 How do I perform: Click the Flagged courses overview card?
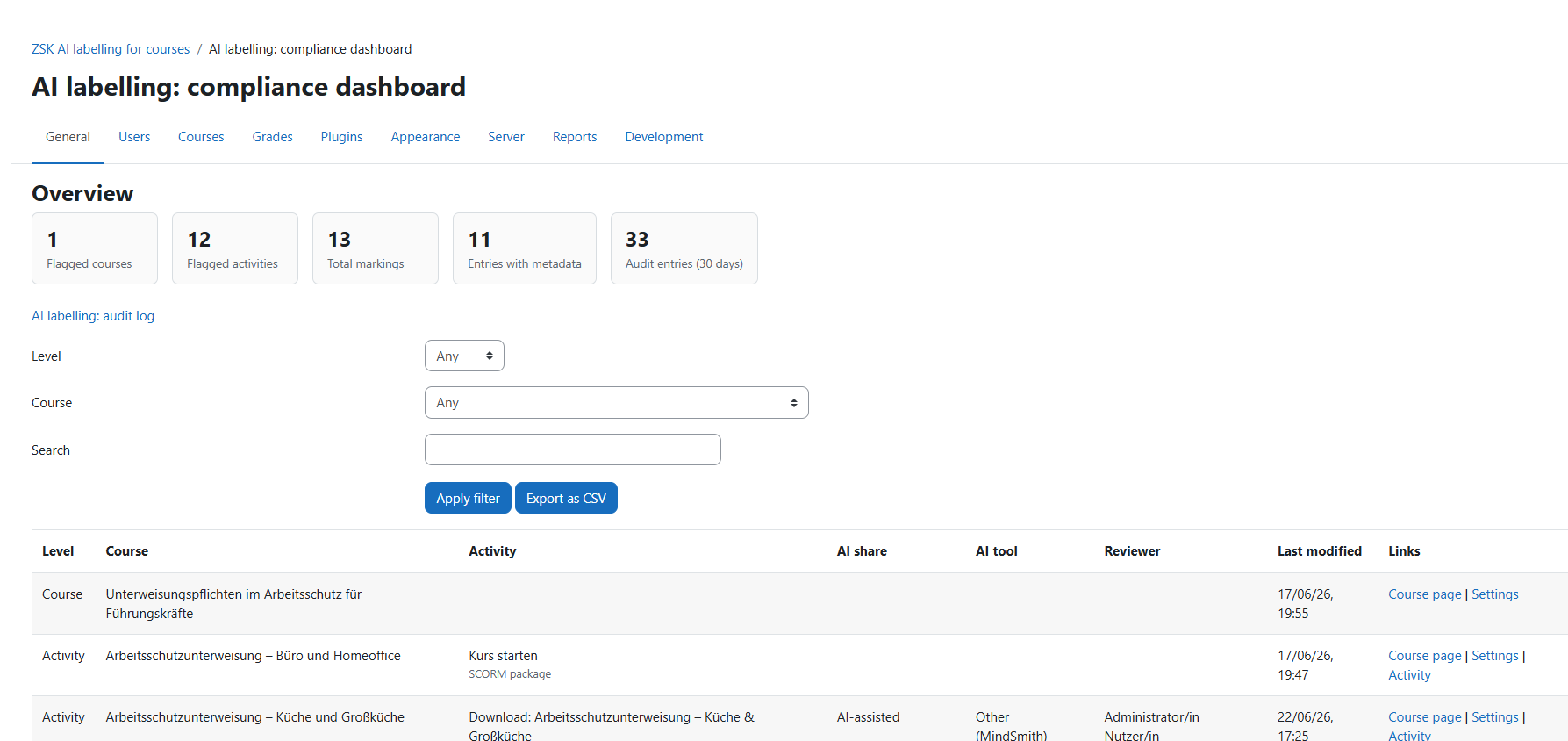tap(95, 248)
